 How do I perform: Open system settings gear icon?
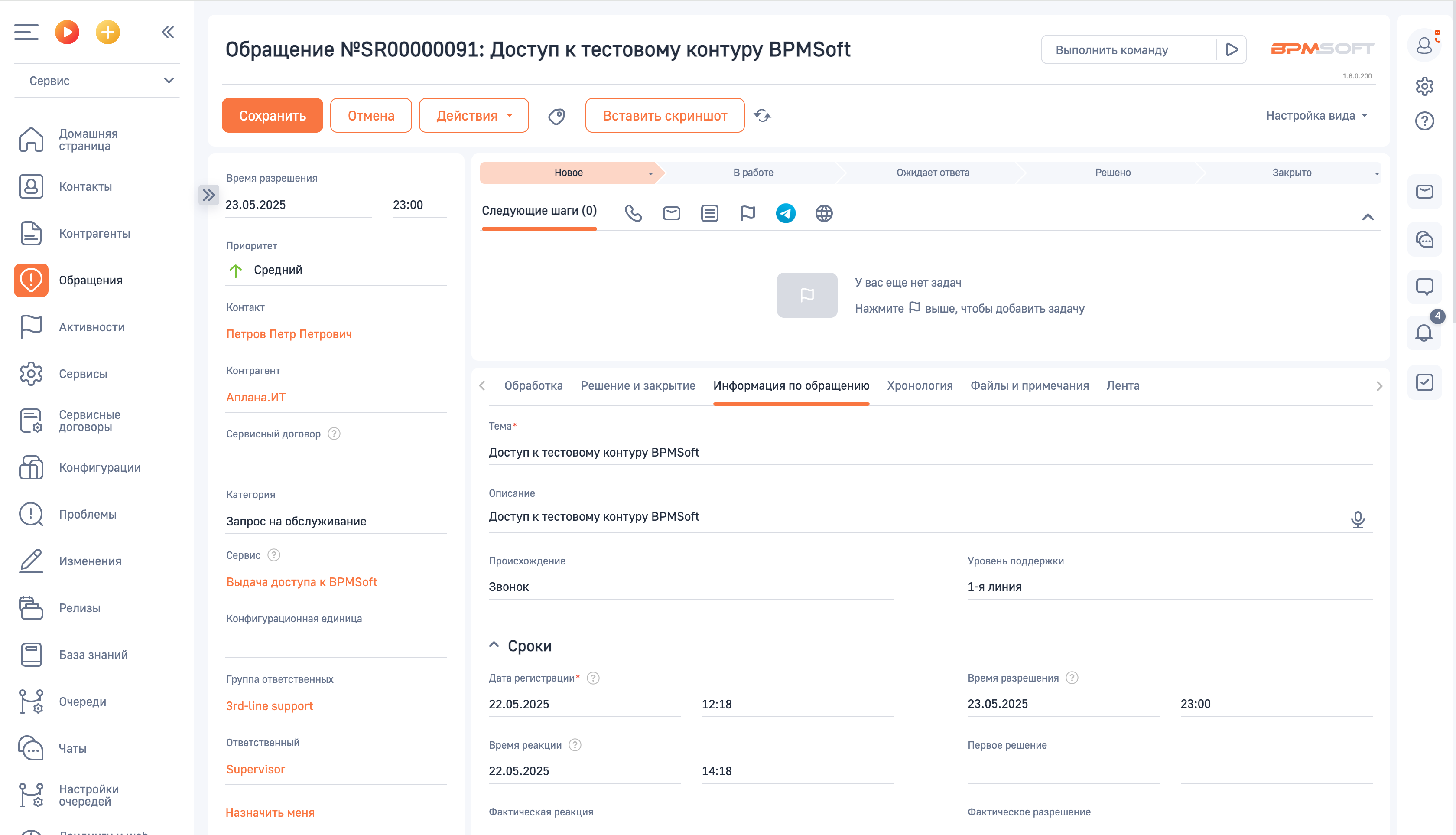[1424, 87]
